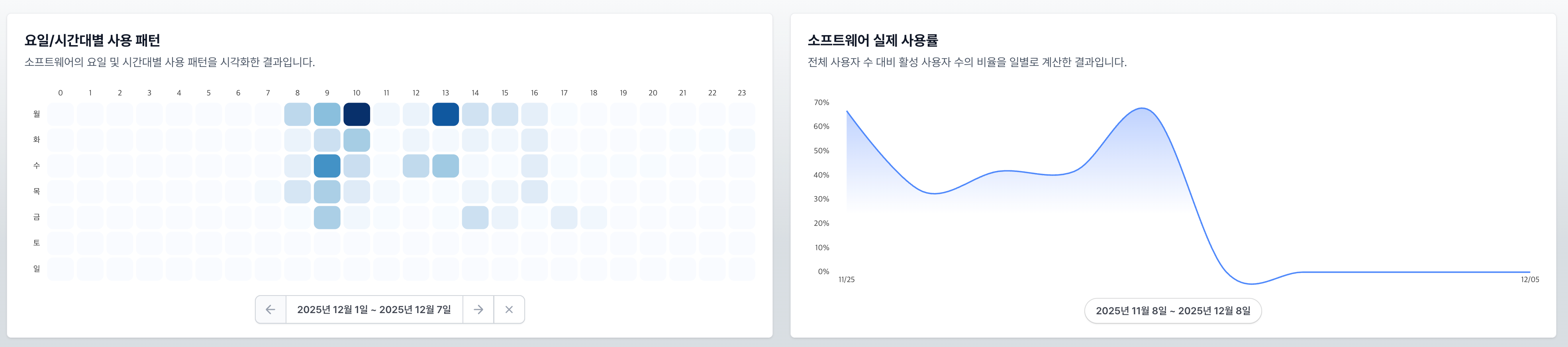Clear heatmap date range with X icon
1568x347 pixels.
pyautogui.click(x=509, y=310)
